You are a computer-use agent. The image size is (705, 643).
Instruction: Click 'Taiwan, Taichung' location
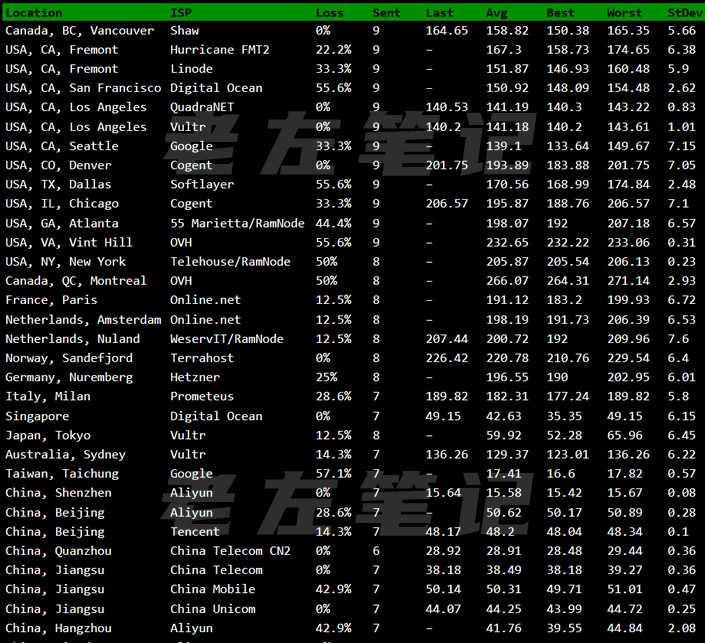point(62,473)
